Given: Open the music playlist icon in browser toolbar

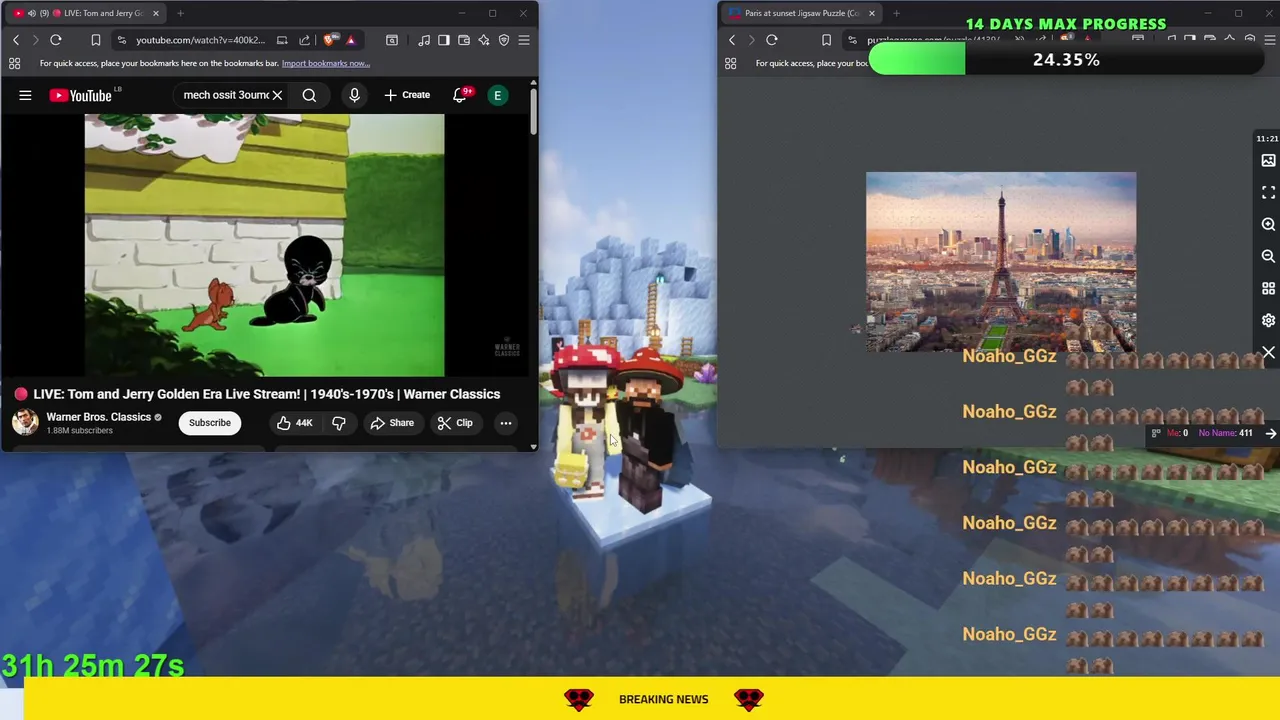Looking at the screenshot, I should coord(424,40).
